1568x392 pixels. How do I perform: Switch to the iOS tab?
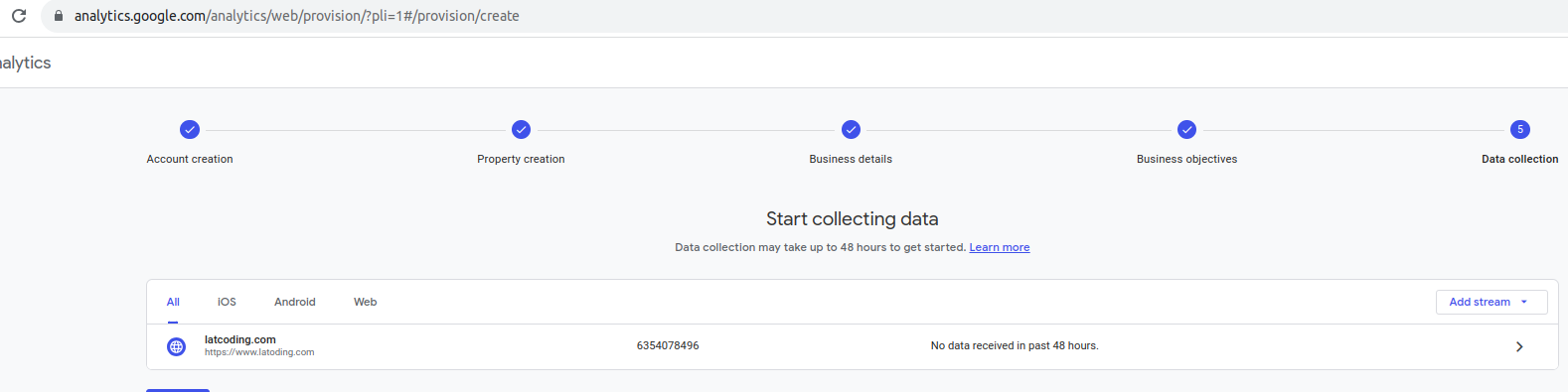(227, 302)
